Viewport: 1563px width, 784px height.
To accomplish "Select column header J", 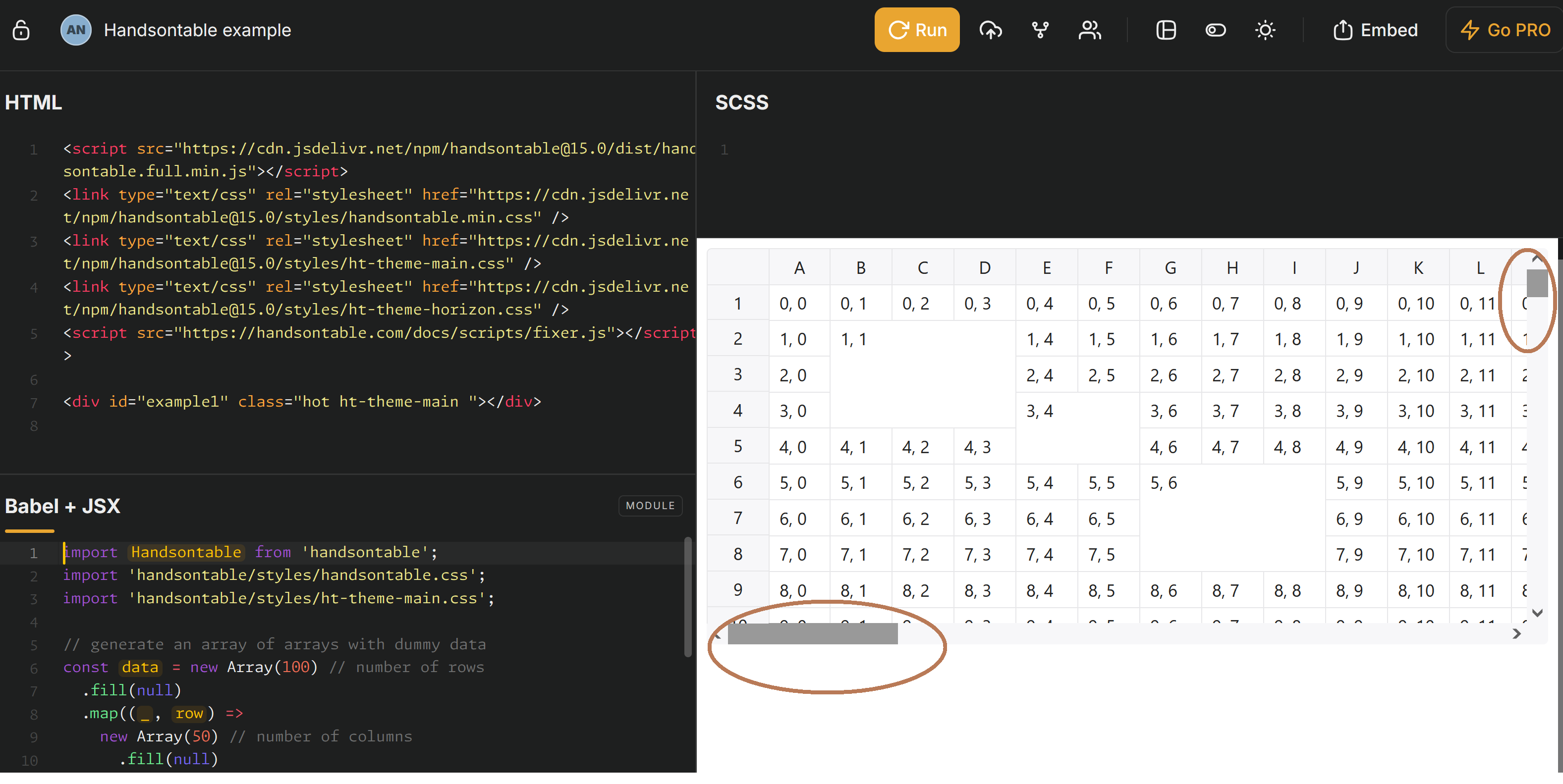I will (1357, 267).
